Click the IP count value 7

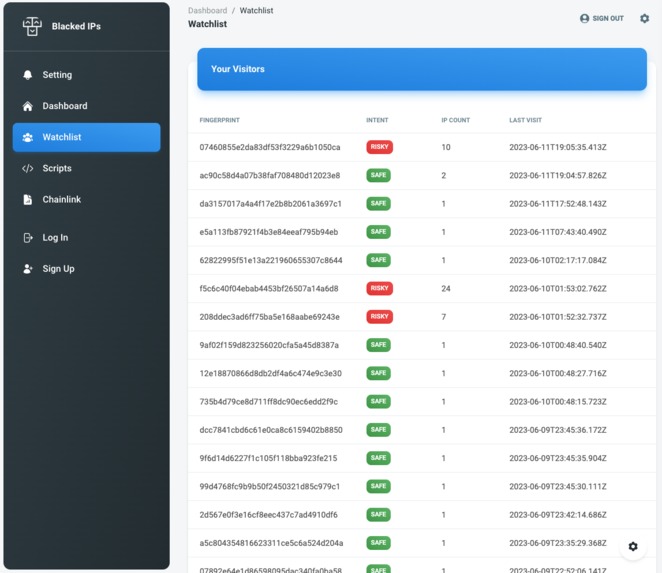click(x=444, y=317)
